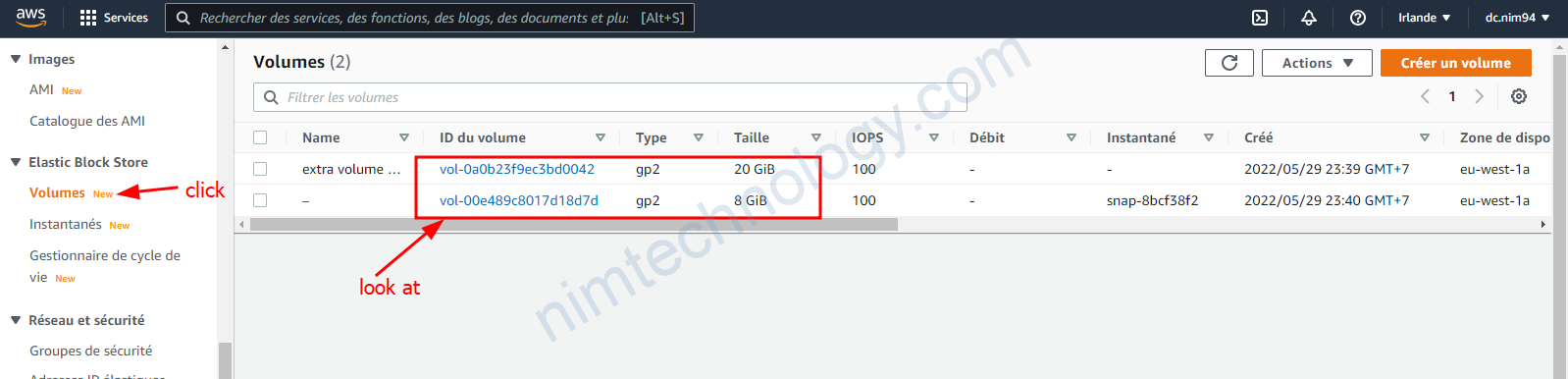Open Volumes in the sidebar
Image resolution: width=1568 pixels, height=379 pixels.
tap(57, 192)
